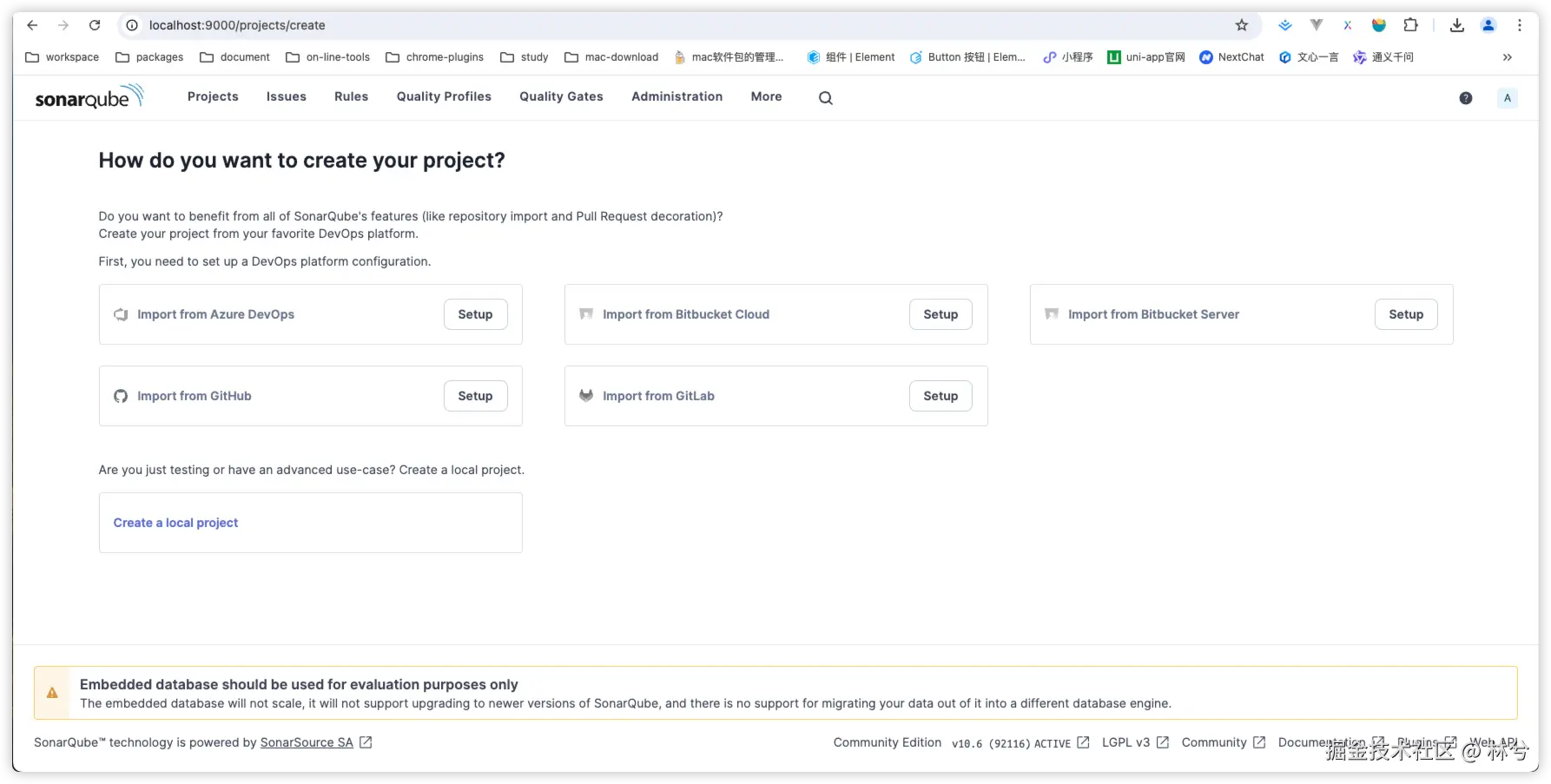Click the 'Import from GitHub' label

coord(195,396)
